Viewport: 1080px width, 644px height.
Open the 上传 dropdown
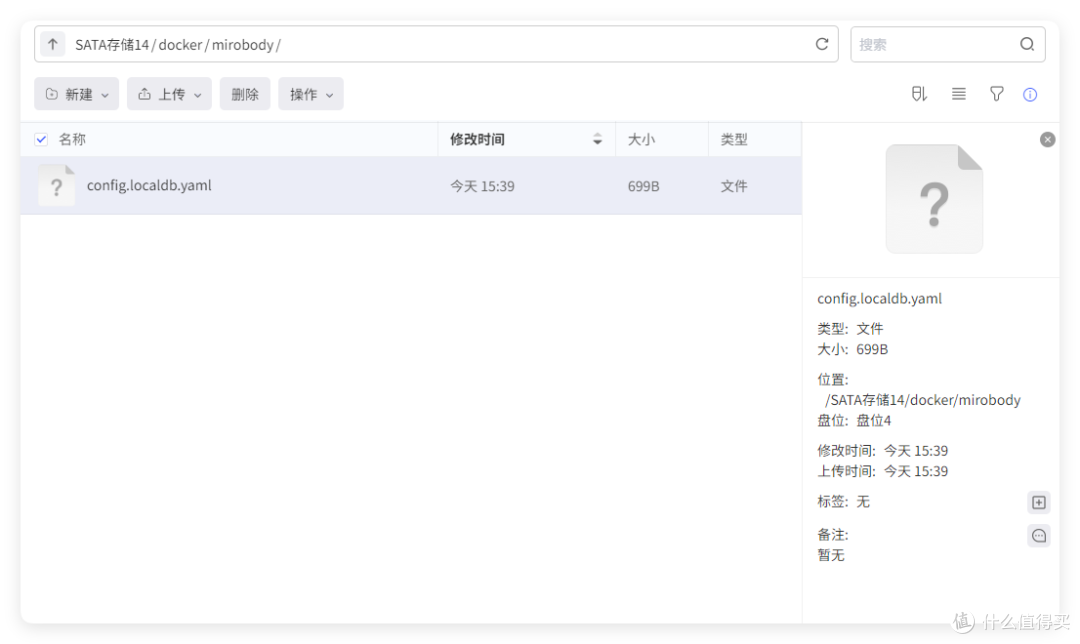[169, 94]
